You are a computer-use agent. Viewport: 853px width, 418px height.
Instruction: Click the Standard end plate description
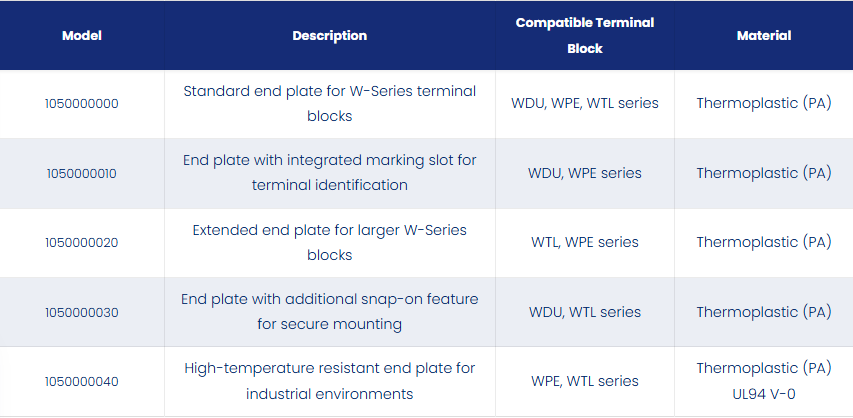[330, 103]
